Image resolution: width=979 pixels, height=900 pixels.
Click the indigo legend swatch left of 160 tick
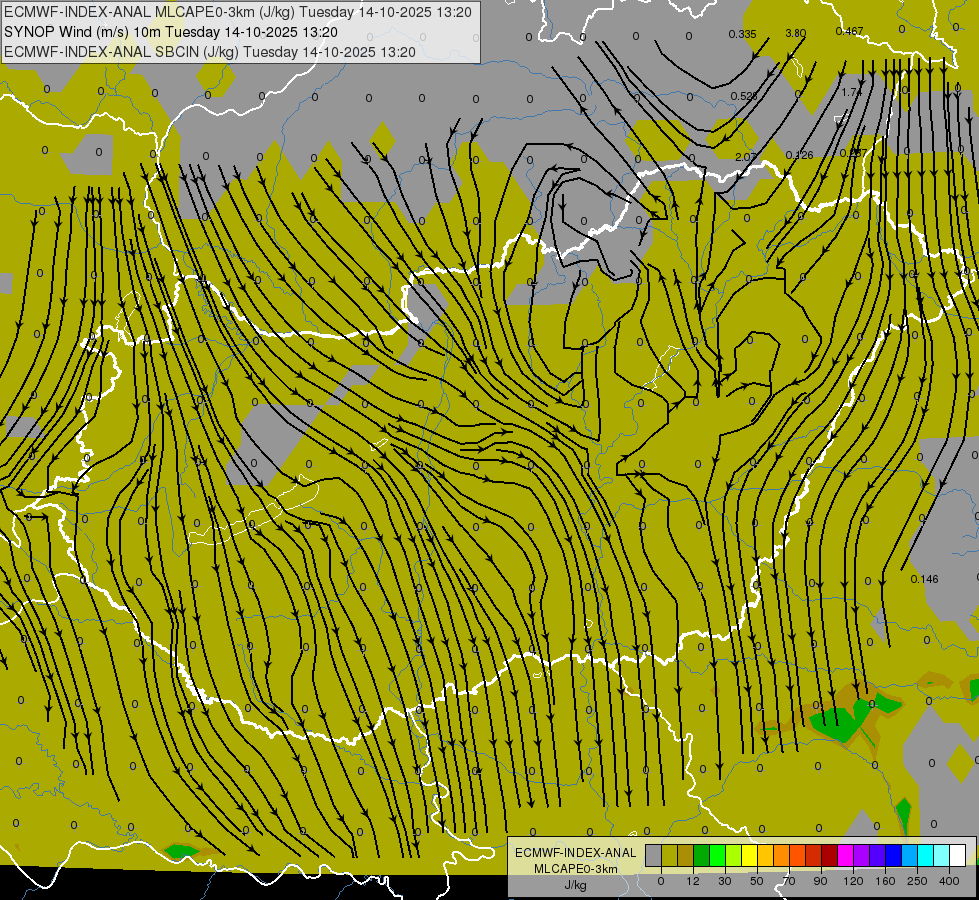878,855
